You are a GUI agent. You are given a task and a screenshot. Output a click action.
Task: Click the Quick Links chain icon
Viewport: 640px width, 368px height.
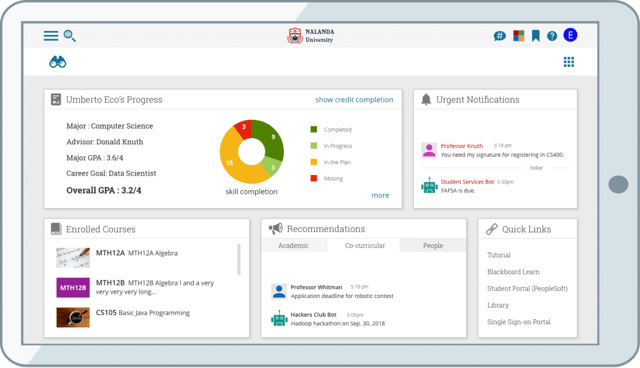coord(492,229)
